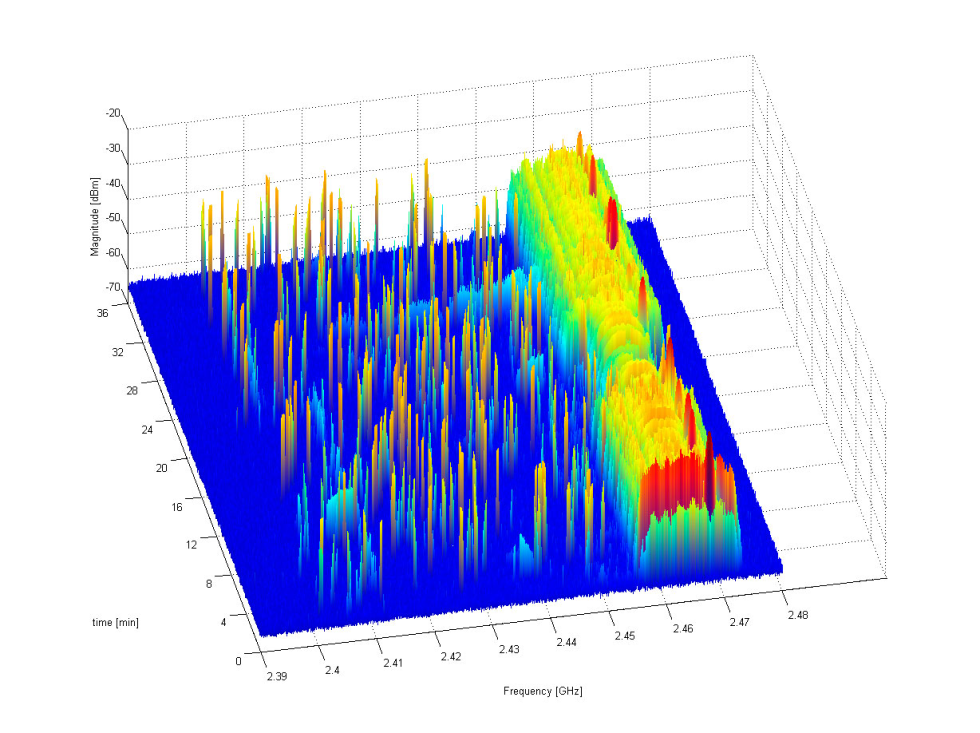Click the -70 magnitude tick label
980x733 pixels.
point(113,287)
